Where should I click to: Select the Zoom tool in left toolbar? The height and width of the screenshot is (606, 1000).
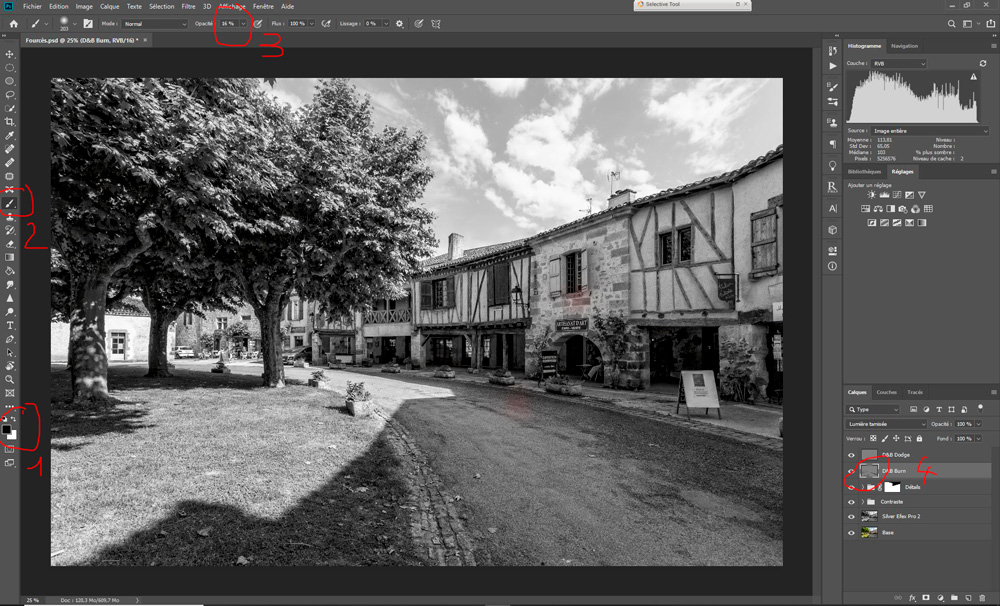pos(10,380)
